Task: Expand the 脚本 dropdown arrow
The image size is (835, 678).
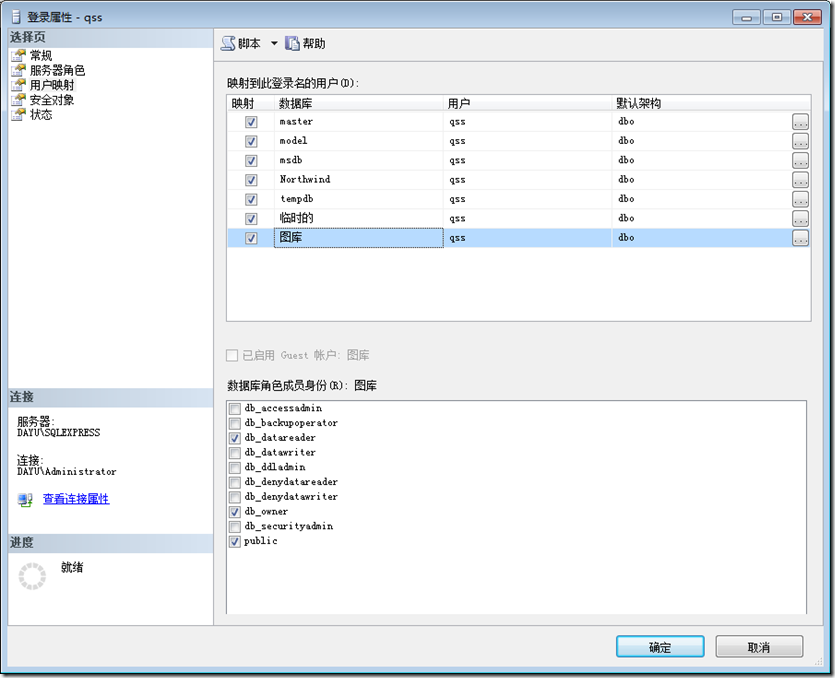Action: [274, 44]
